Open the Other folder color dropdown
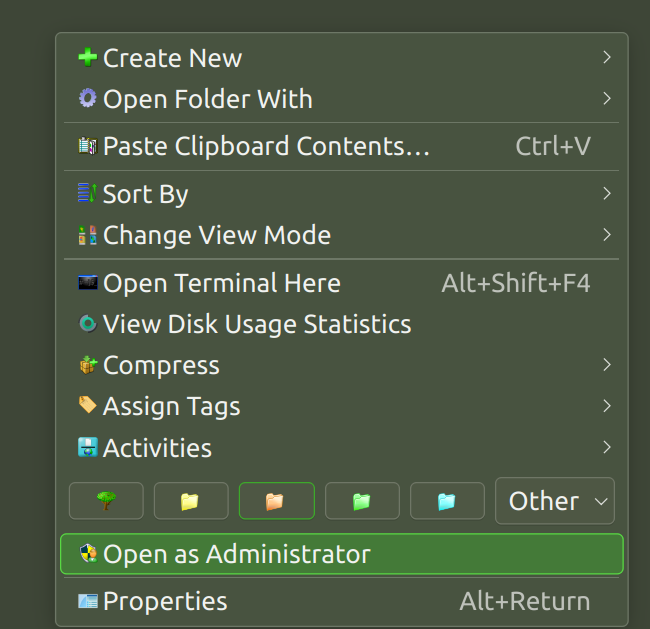This screenshot has height=629, width=650. [555, 500]
